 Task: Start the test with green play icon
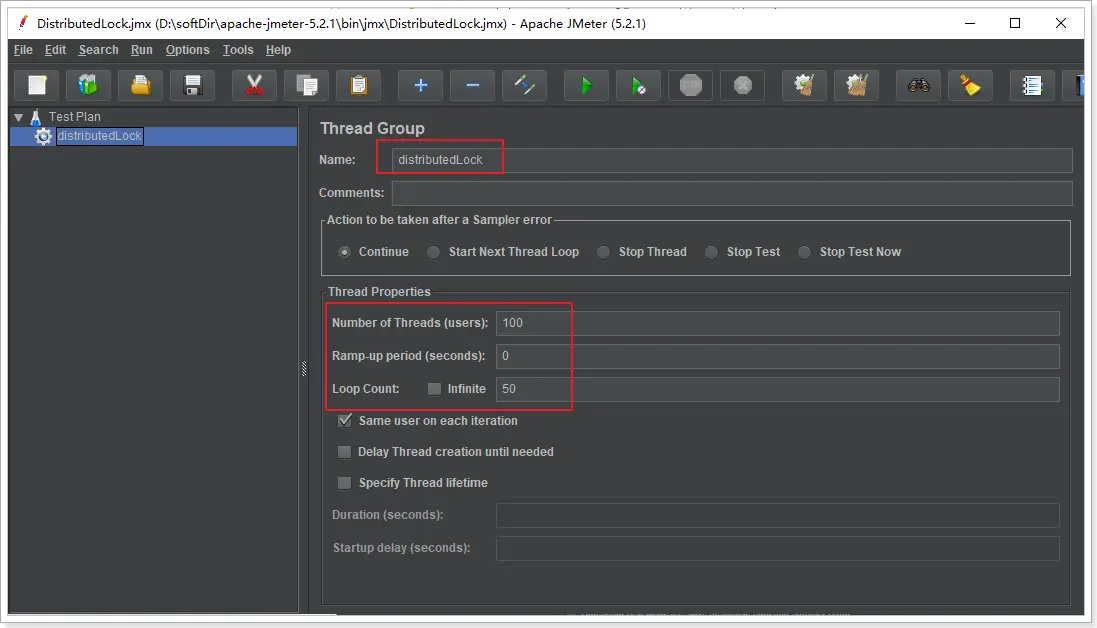[586, 85]
